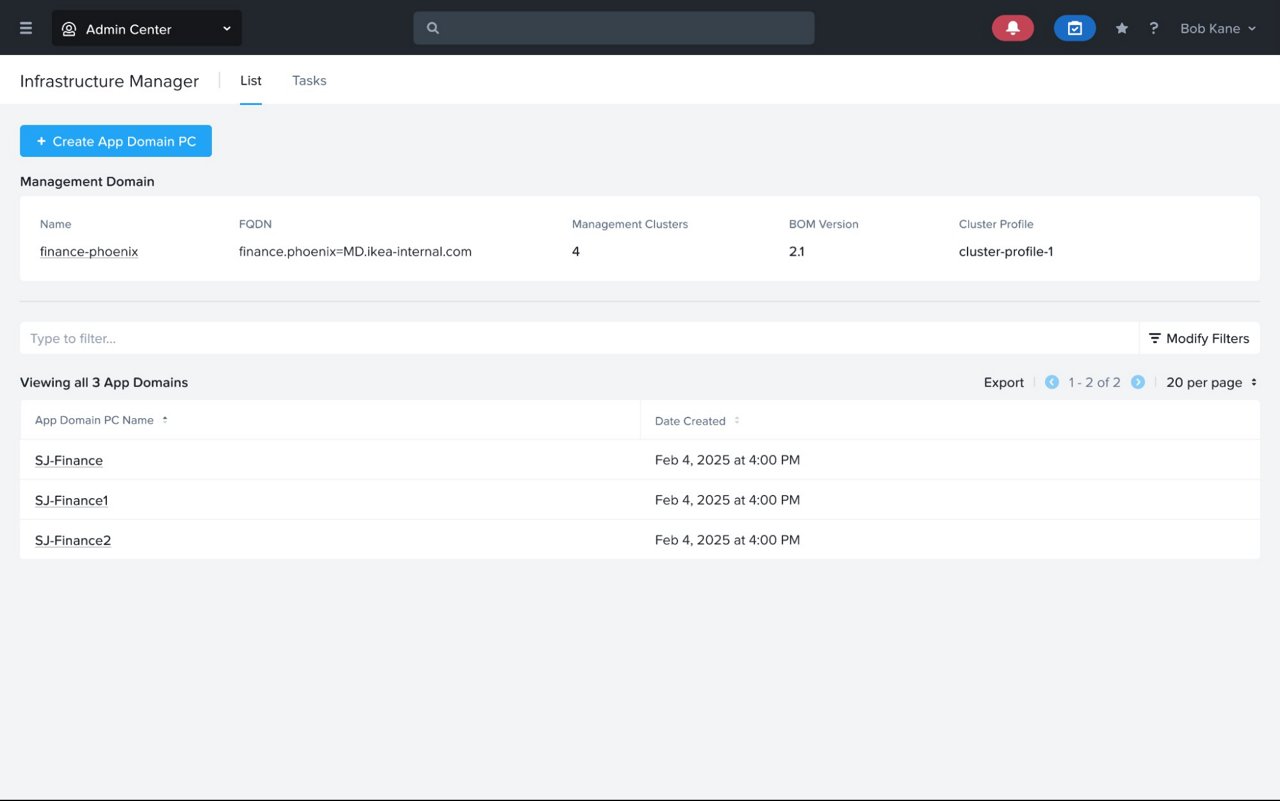
Task: Open the hamburger navigation menu
Action: [26, 29]
